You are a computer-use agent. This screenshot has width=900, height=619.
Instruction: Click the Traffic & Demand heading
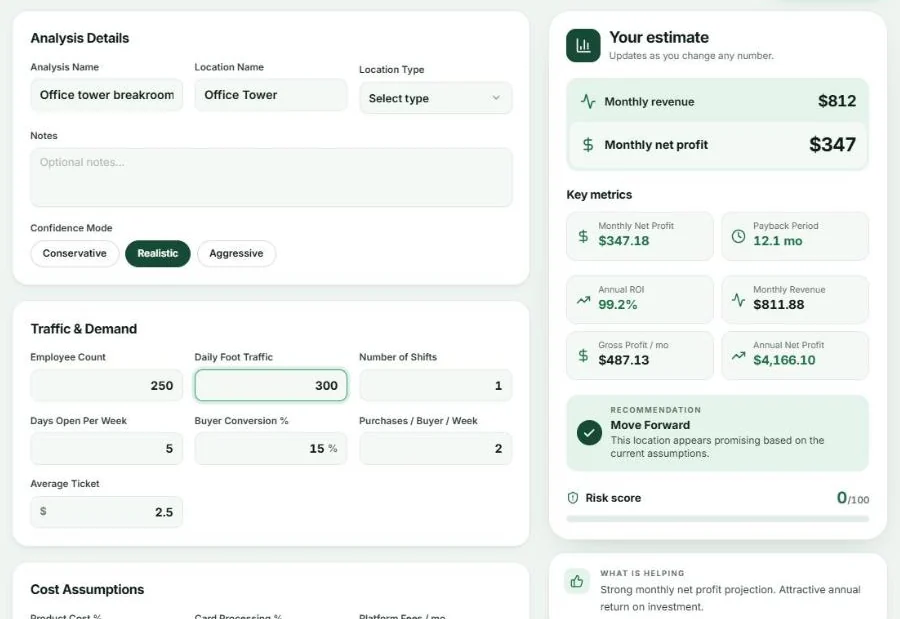[84, 328]
